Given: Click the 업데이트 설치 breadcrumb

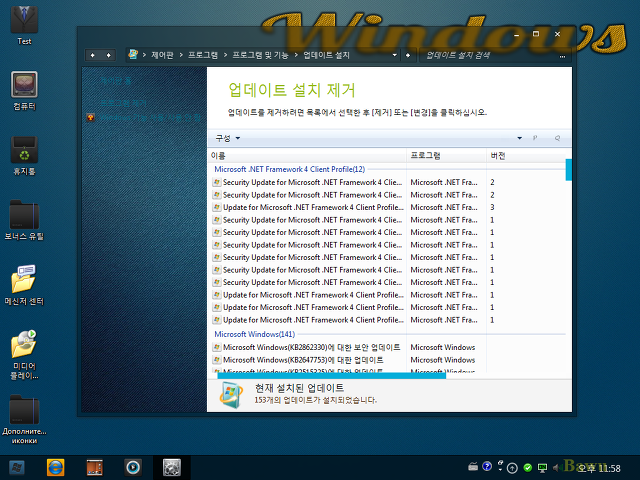Looking at the screenshot, I should click(x=326, y=55).
